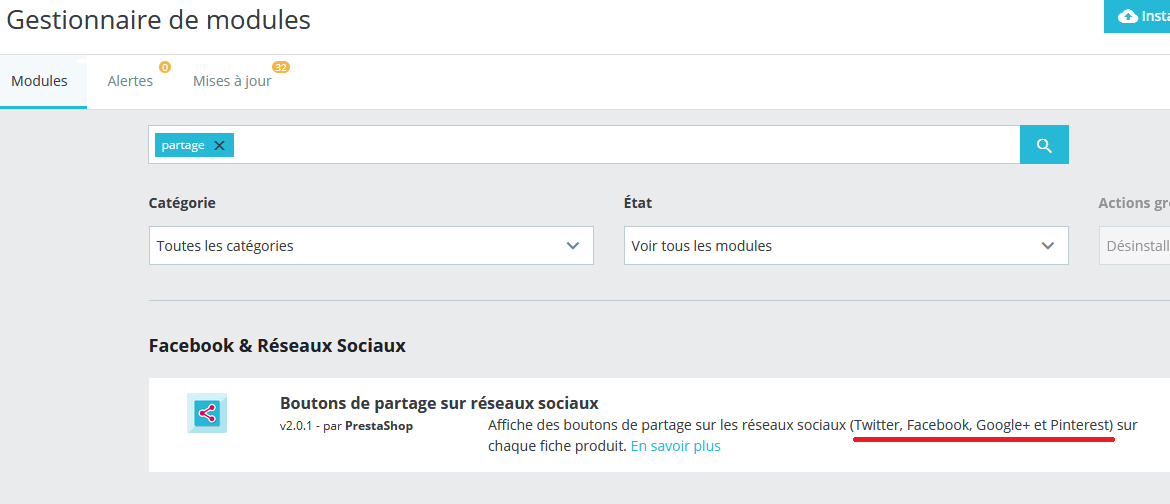1170x504 pixels.
Task: Go to the Mises à jour tab
Action: coord(232,81)
